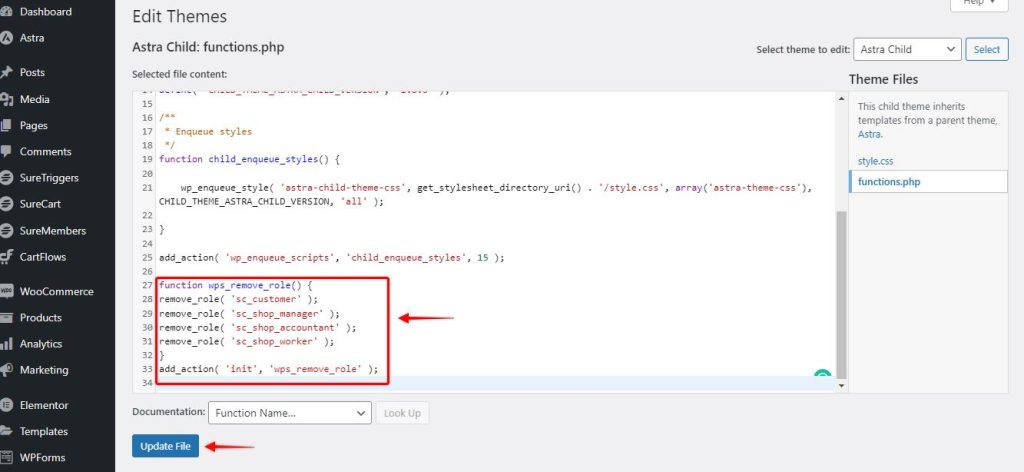
Task: Click the empty line 34 in editor
Action: pyautogui.click(x=496, y=383)
